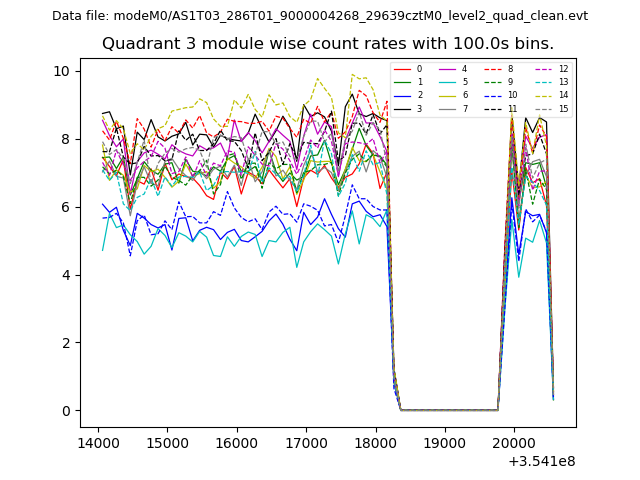The width and height of the screenshot is (640, 480).
Task: Click the Data file path text at top
Action: coord(320,15)
